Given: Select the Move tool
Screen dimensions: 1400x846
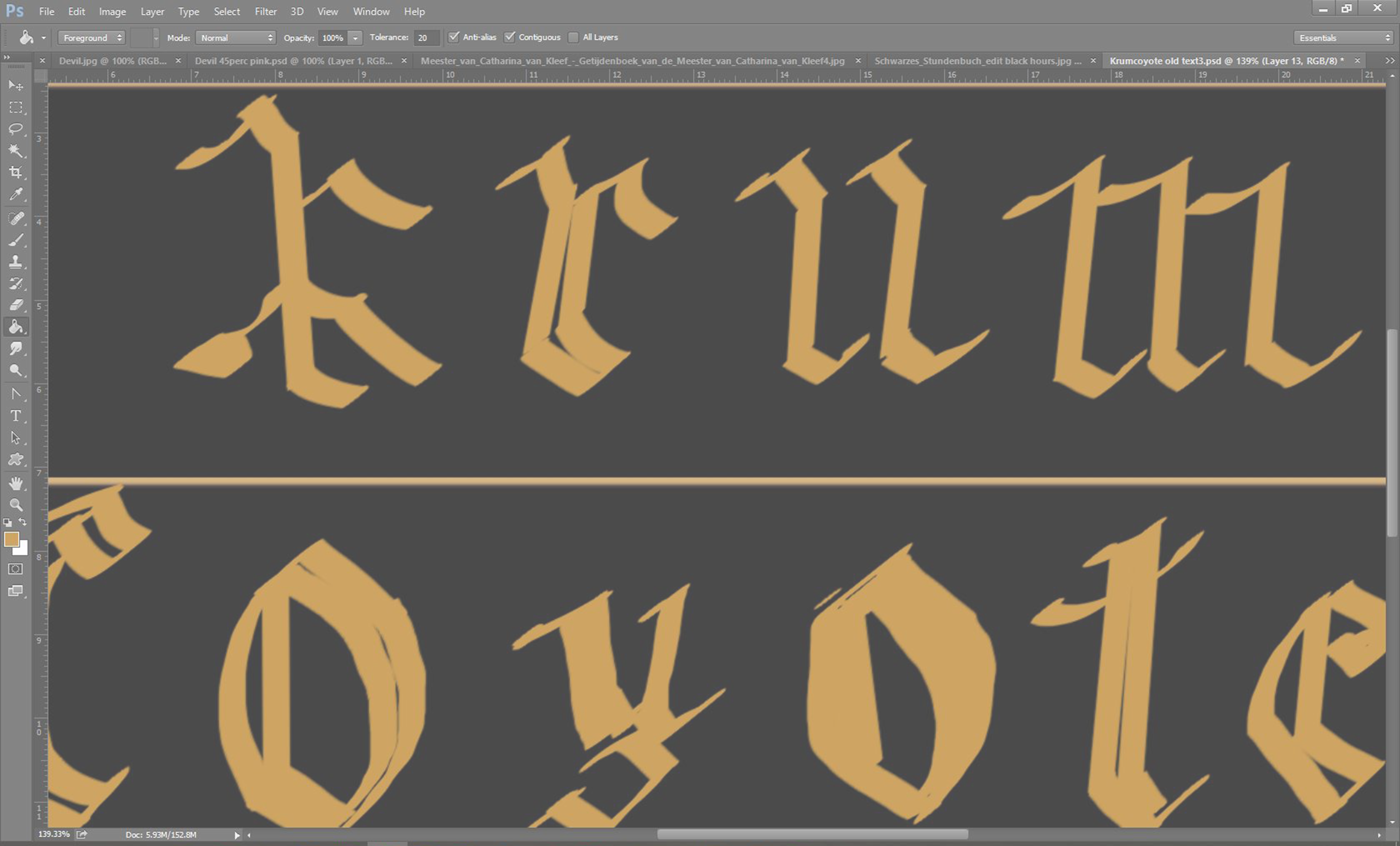Looking at the screenshot, I should [15, 85].
